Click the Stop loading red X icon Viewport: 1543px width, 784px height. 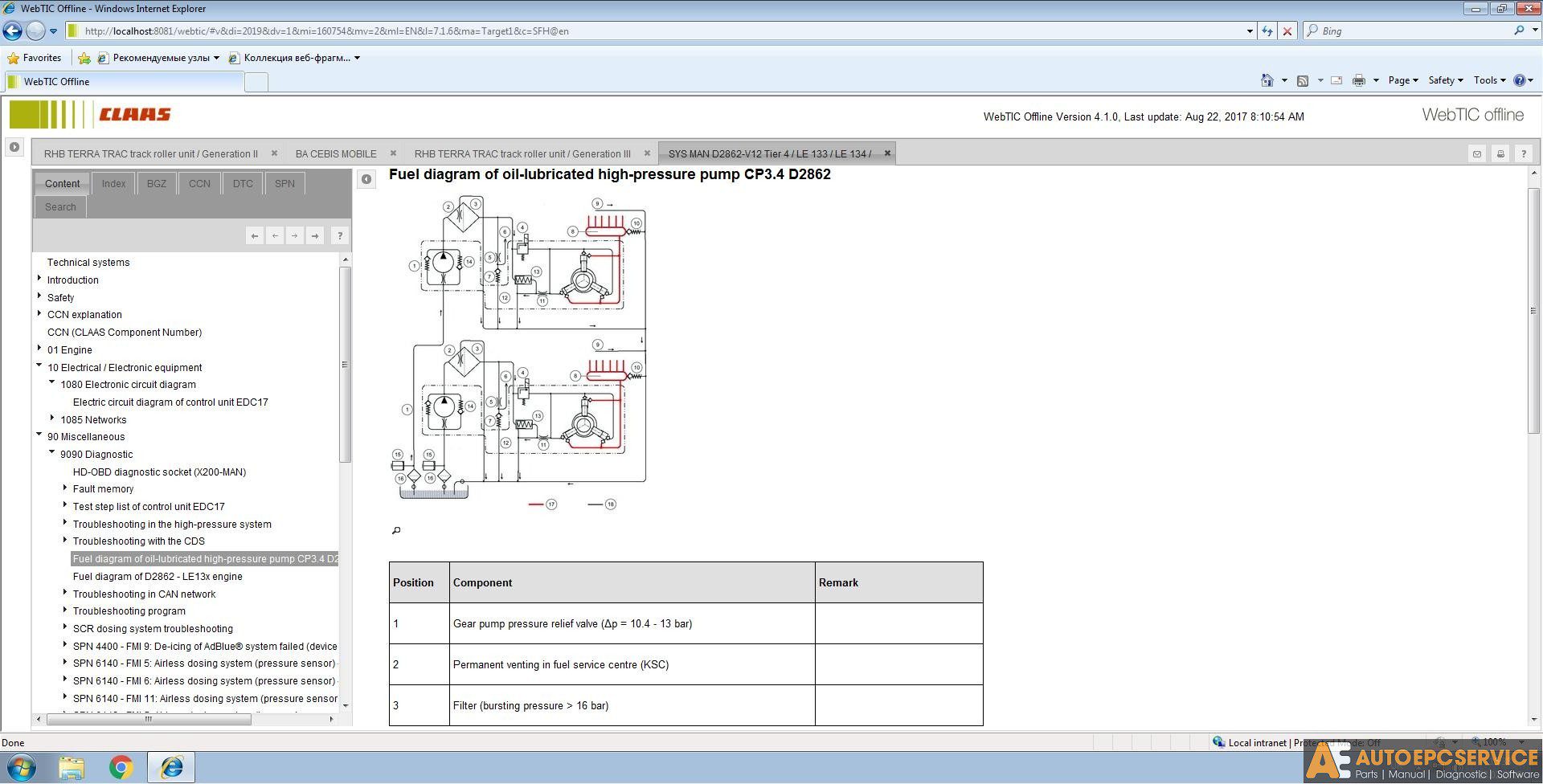[1287, 31]
